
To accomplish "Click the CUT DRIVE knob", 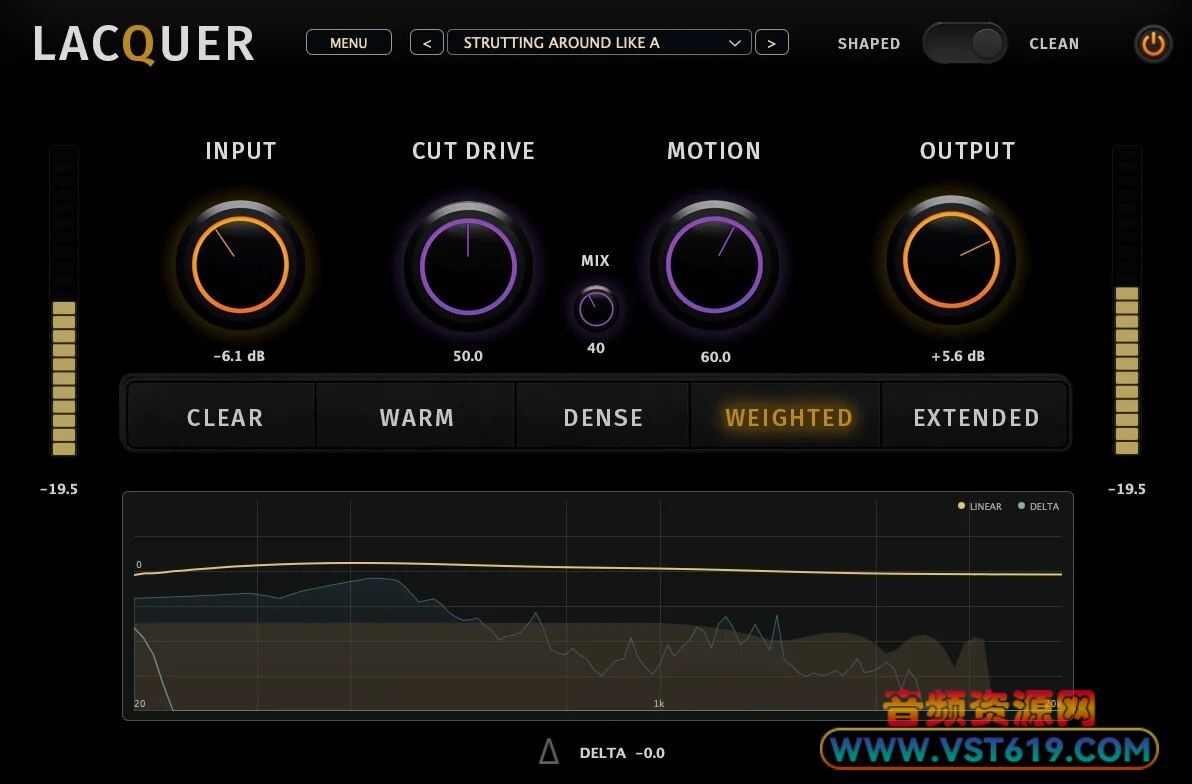I will (468, 266).
